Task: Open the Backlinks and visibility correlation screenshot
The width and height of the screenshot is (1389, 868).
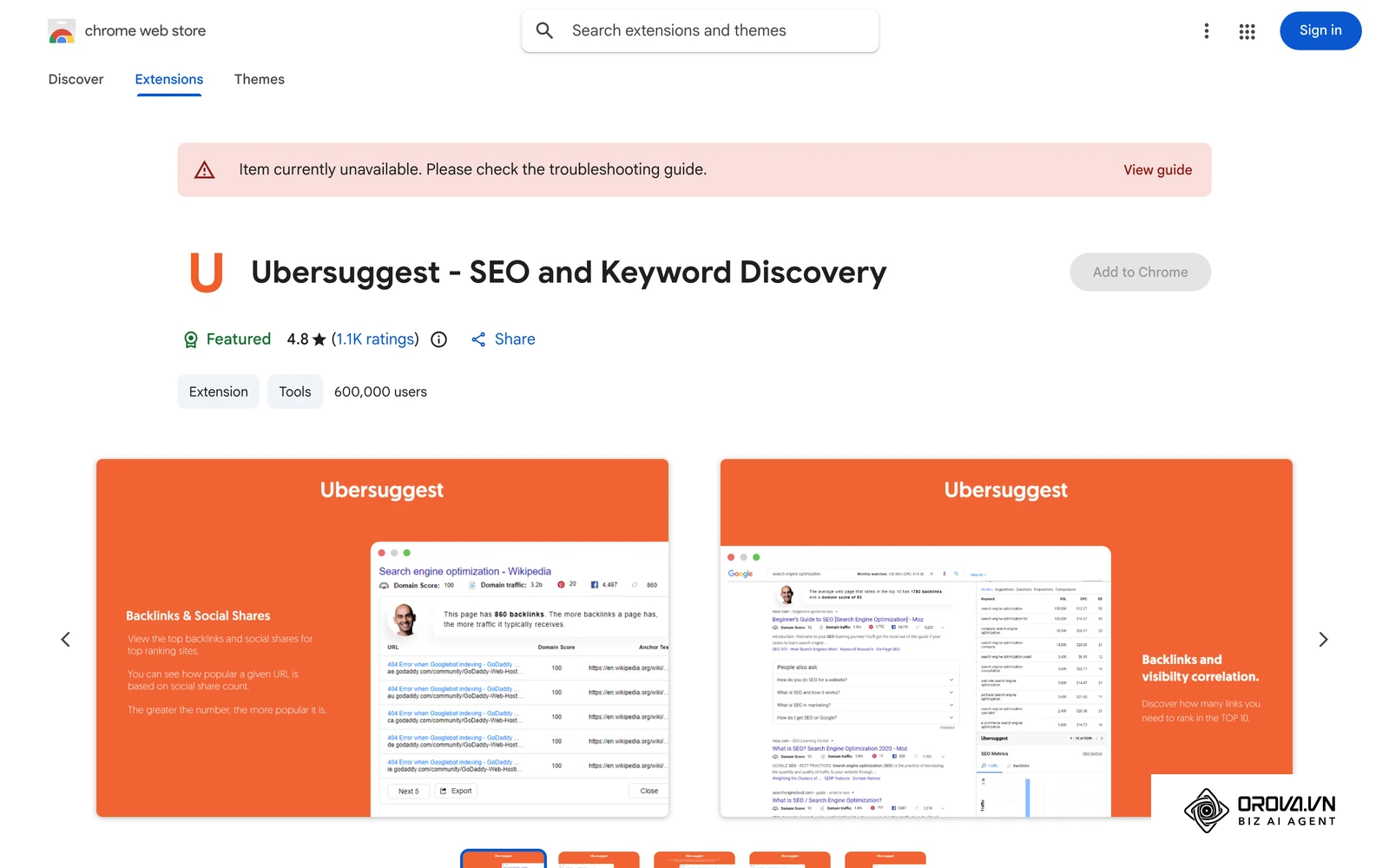Action: point(1006,638)
